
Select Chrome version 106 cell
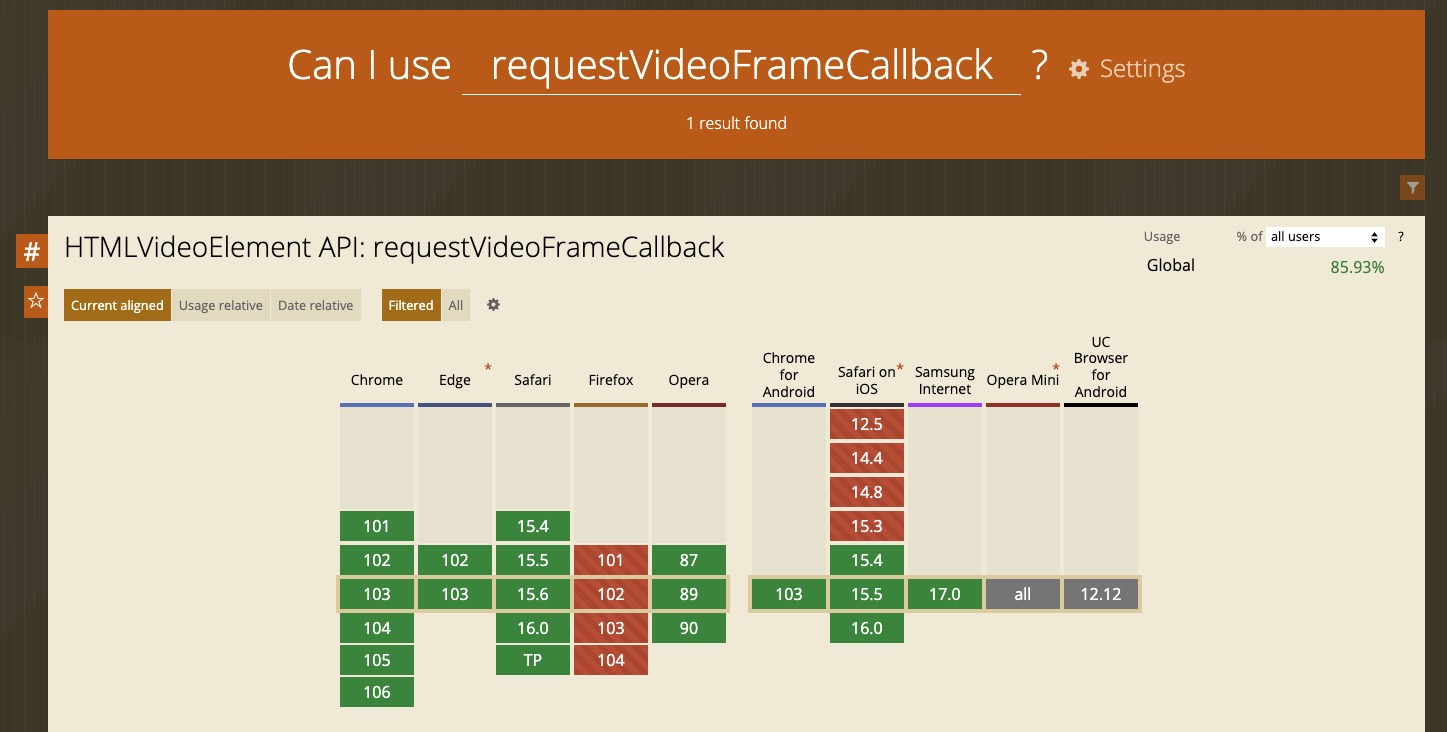[x=377, y=692]
